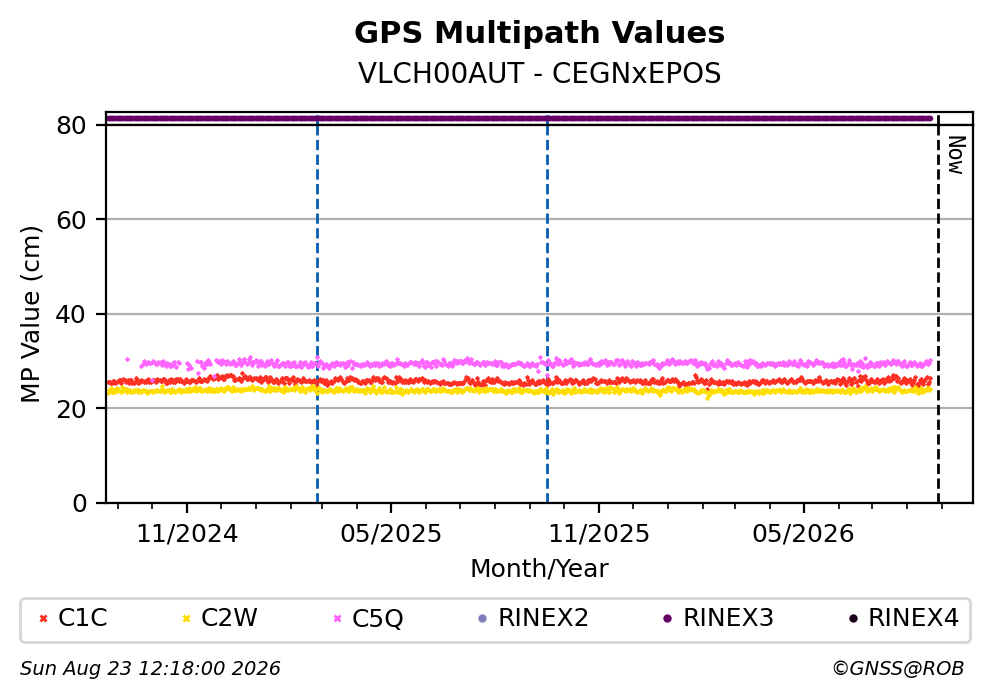Click the C1C red legend marker
The width and height of the screenshot is (993, 699).
point(43,619)
